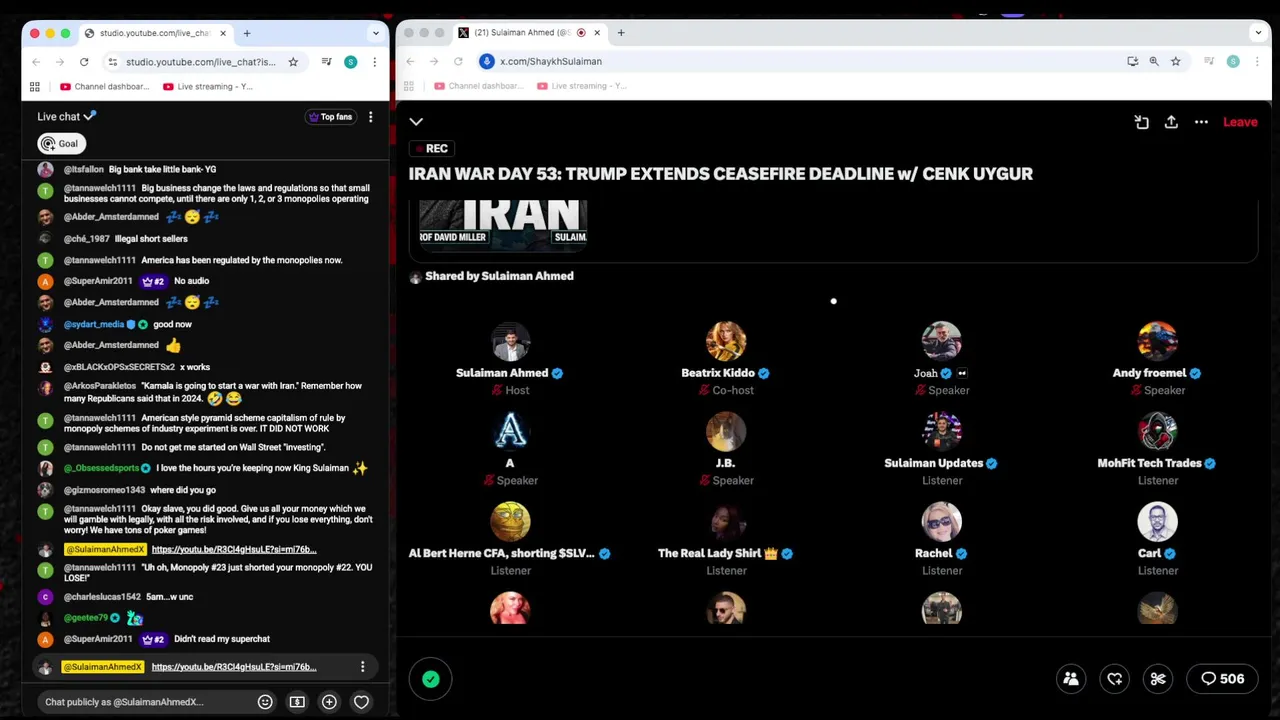Open Chrome menu in YouTube chat window
1280x720 pixels.
pos(374,62)
